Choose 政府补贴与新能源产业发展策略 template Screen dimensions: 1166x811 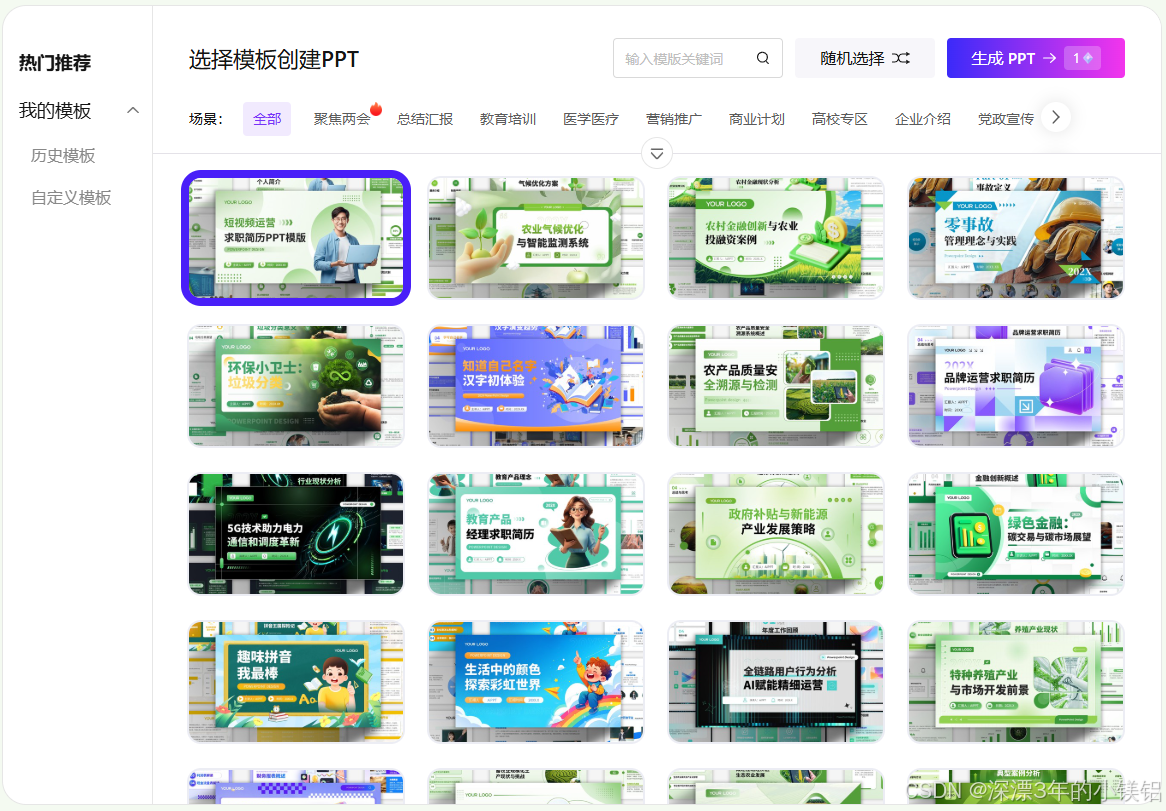point(776,534)
